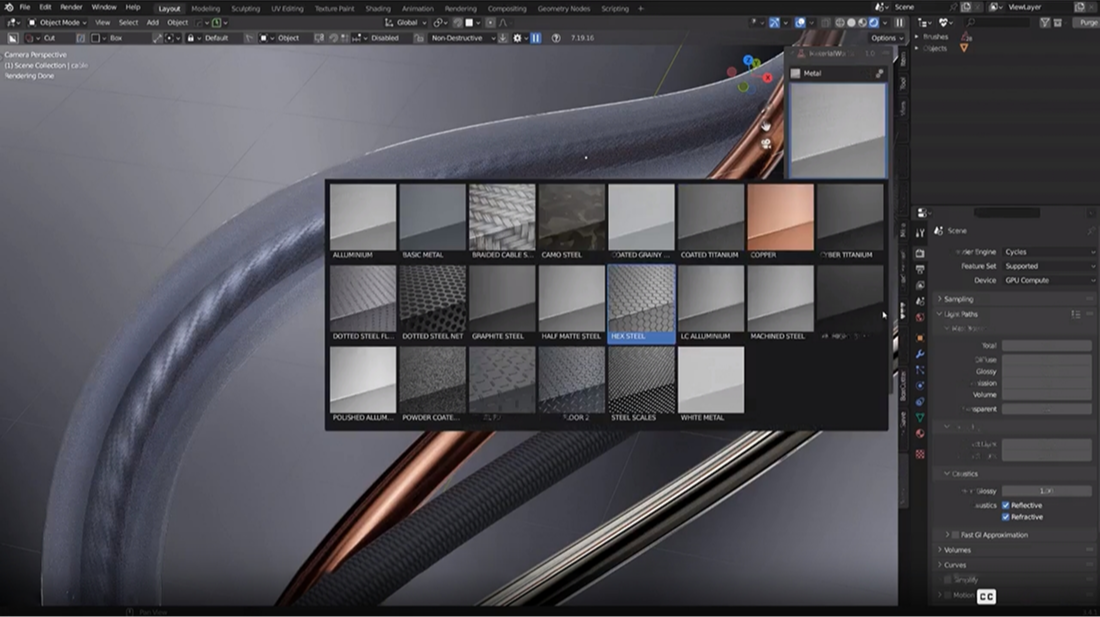Expand the Sampling panel
This screenshot has height=617, width=1100.
pos(958,299)
